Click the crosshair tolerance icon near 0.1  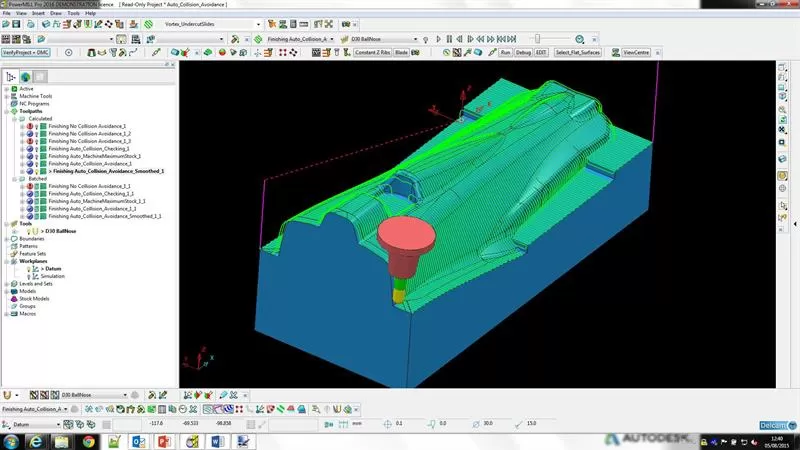point(387,424)
